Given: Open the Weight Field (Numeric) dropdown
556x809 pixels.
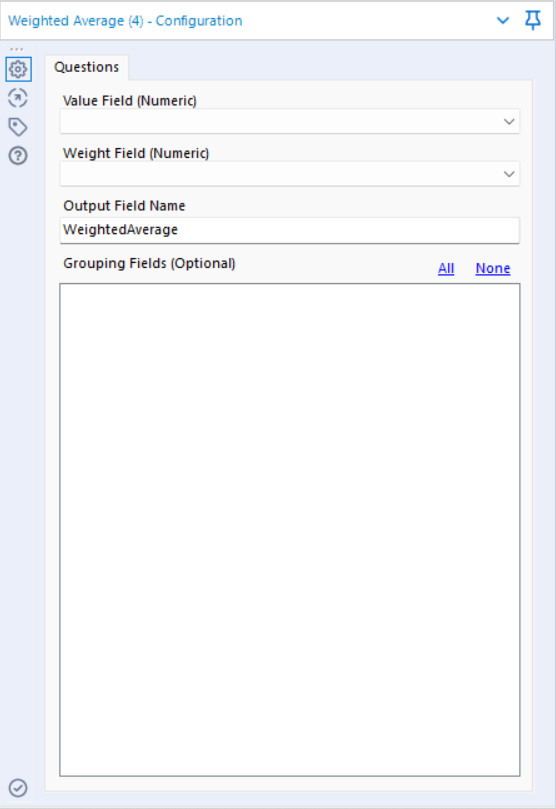Looking at the screenshot, I should point(290,174).
